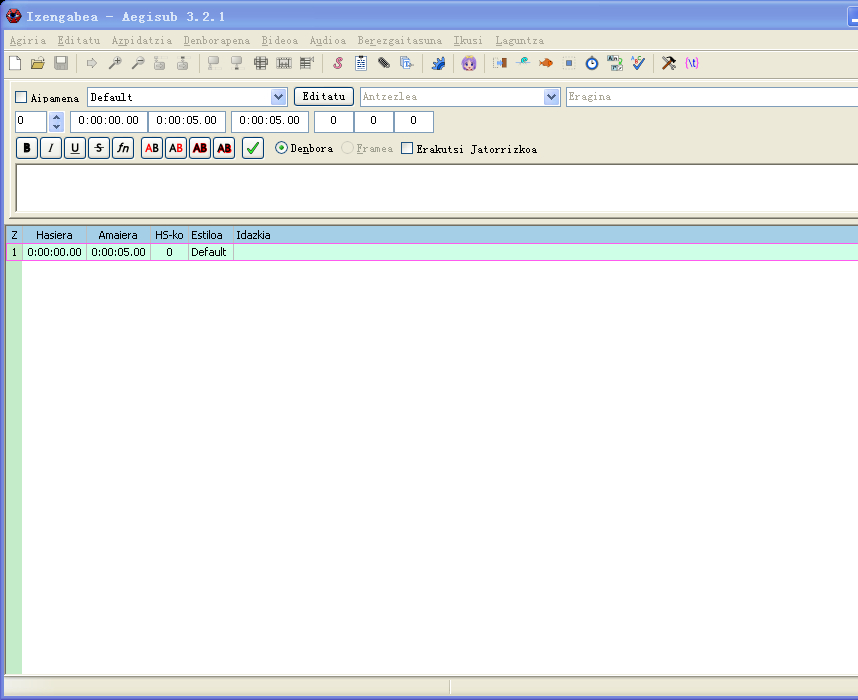The width and height of the screenshot is (858, 700).
Task: Click the Editatu button beside style box
Action: click(324, 97)
